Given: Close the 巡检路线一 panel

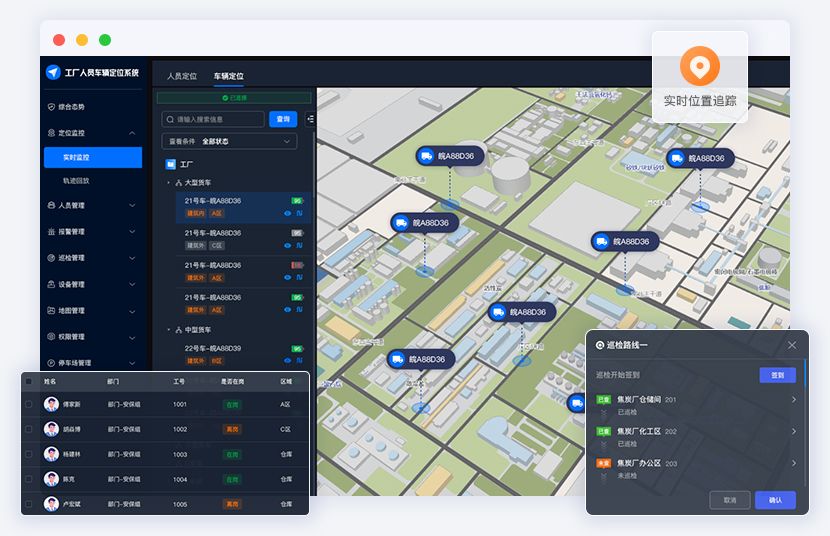Looking at the screenshot, I should click(x=792, y=345).
